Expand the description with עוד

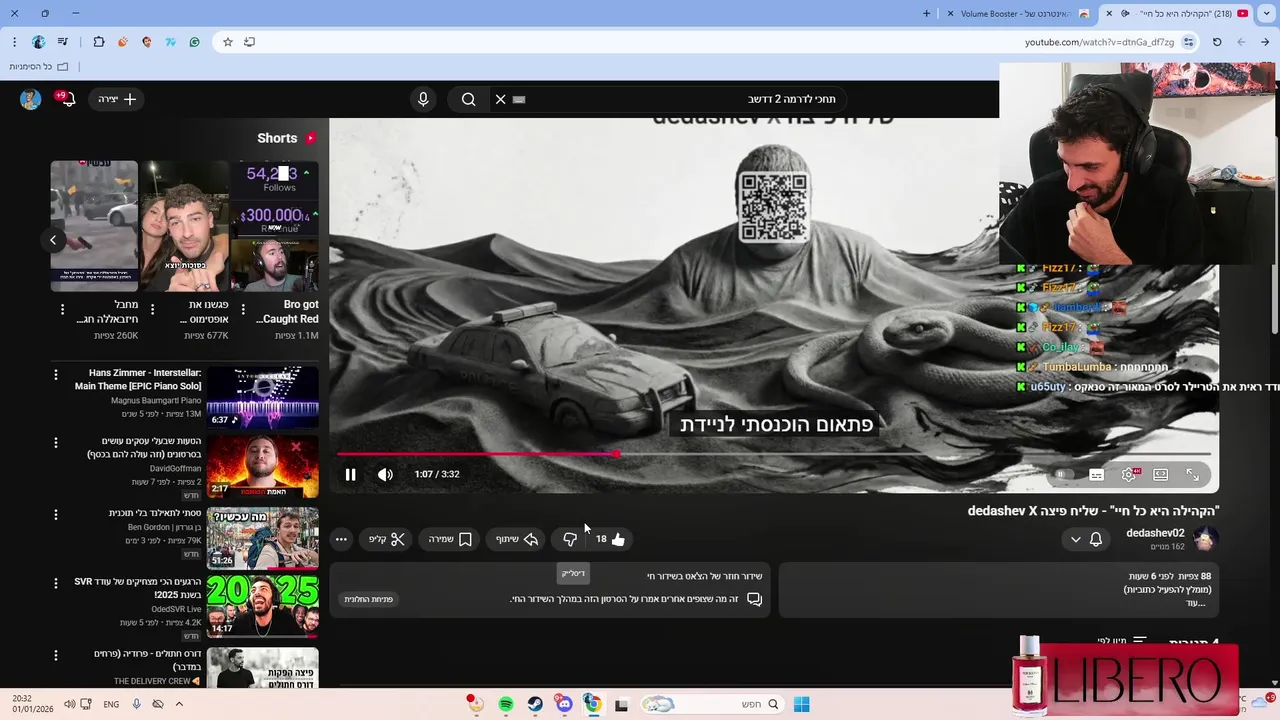click(1197, 603)
